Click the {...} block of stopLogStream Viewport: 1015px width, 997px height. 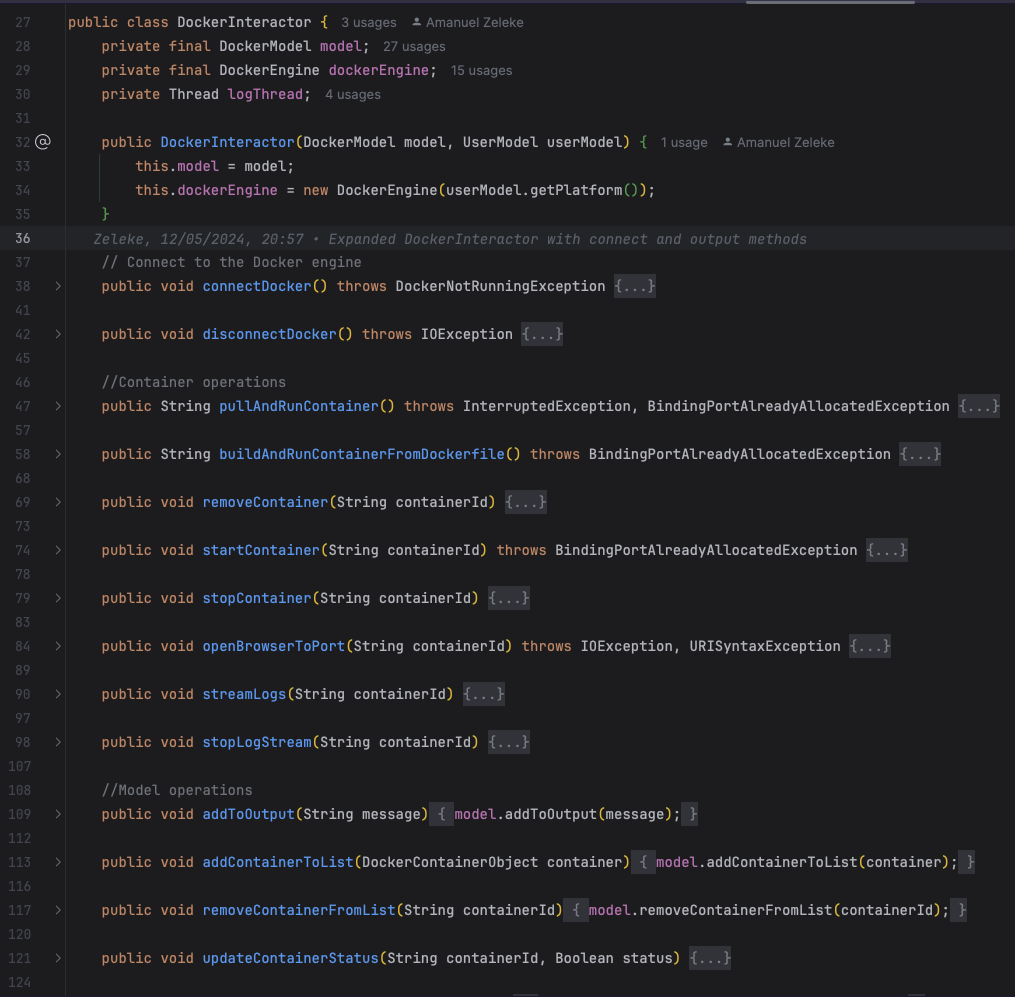pyautogui.click(x=509, y=741)
